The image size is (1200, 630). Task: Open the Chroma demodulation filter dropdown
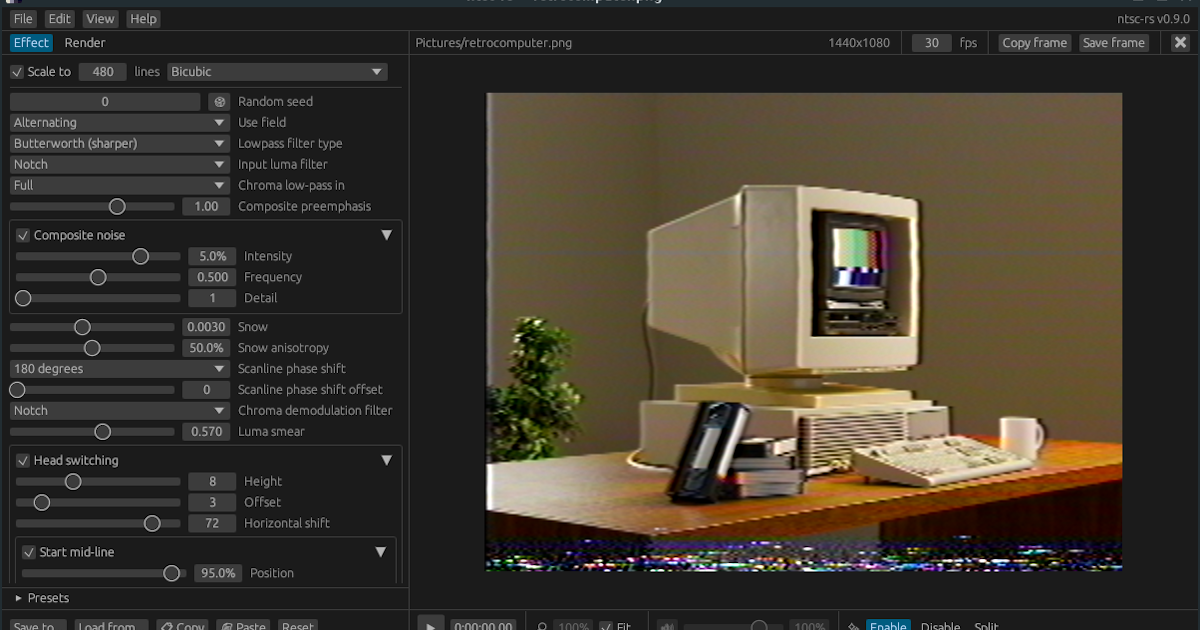coord(120,411)
